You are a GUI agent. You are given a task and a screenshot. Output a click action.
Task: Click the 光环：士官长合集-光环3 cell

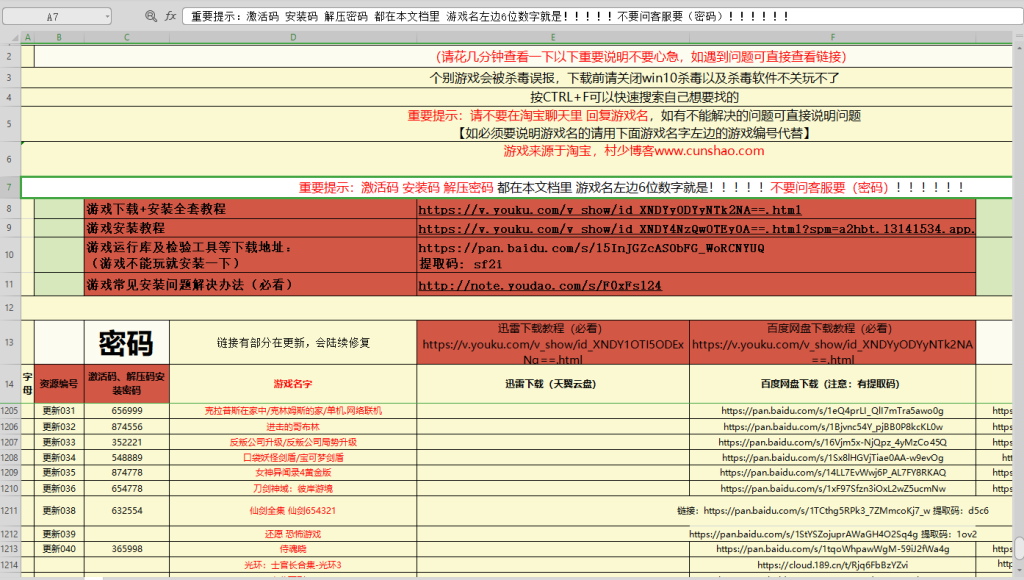[x=293, y=565]
